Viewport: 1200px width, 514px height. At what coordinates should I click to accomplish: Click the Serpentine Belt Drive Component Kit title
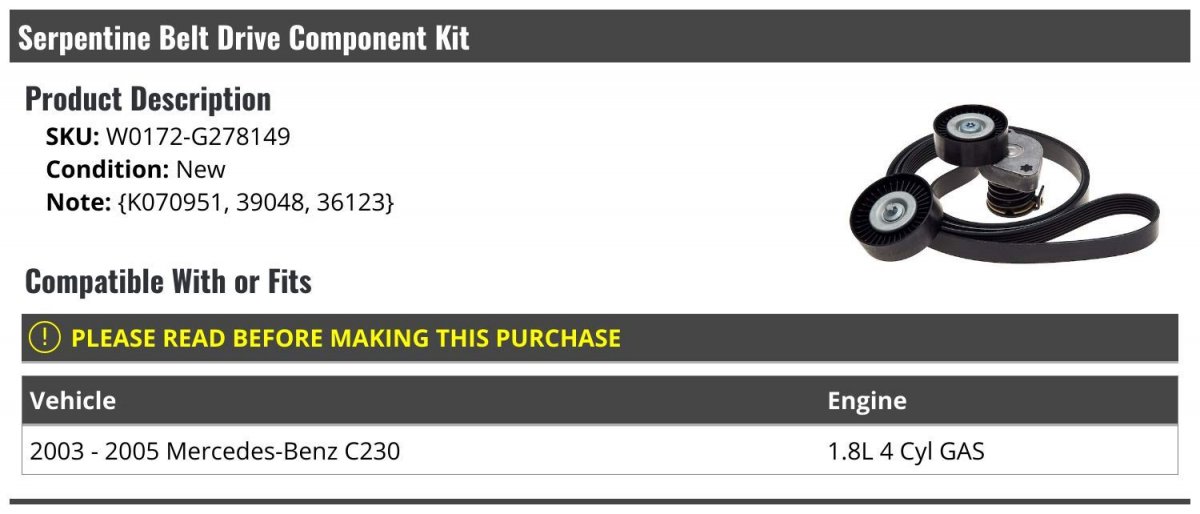pyautogui.click(x=244, y=38)
